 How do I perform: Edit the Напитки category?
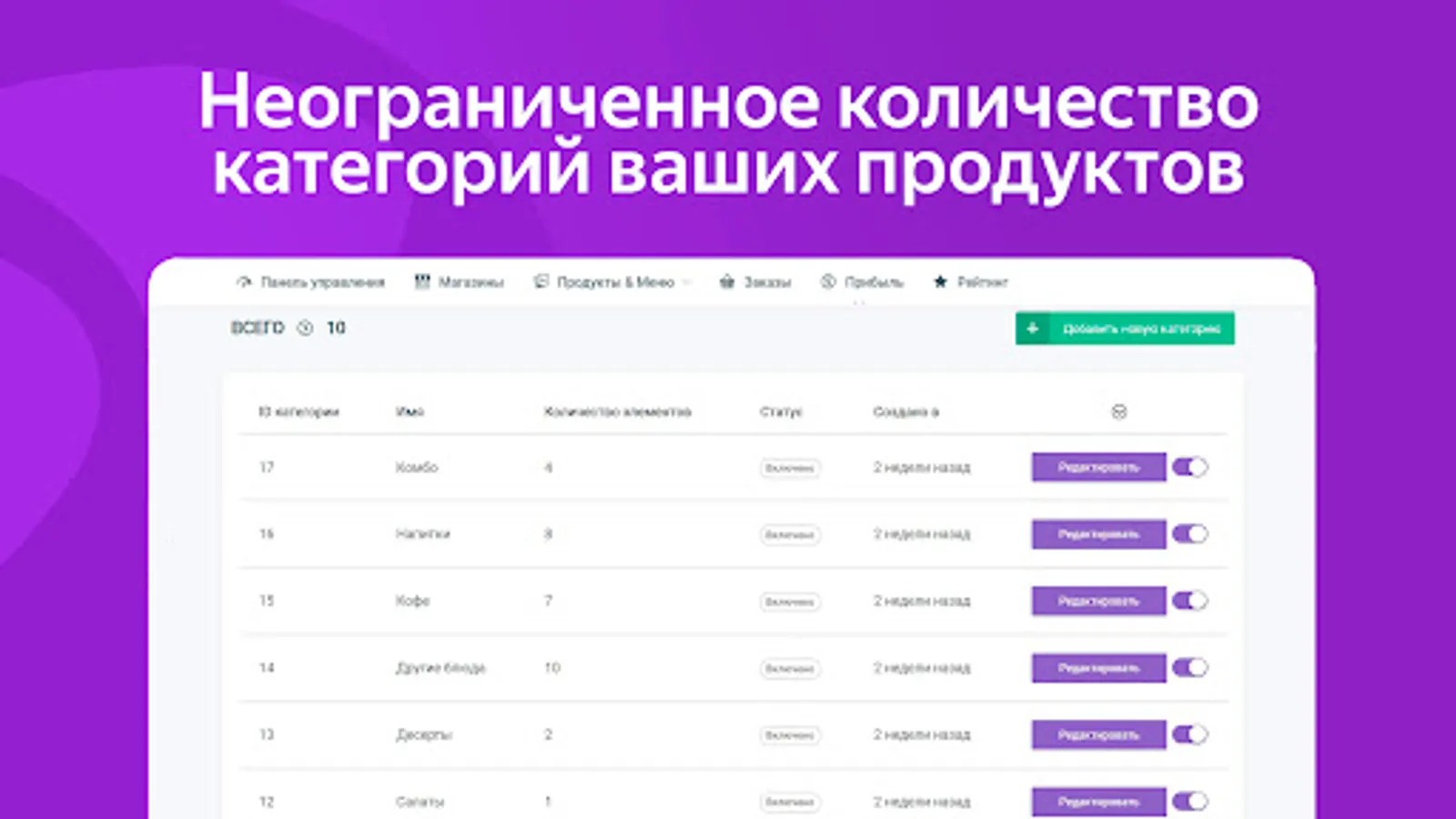pos(1098,534)
